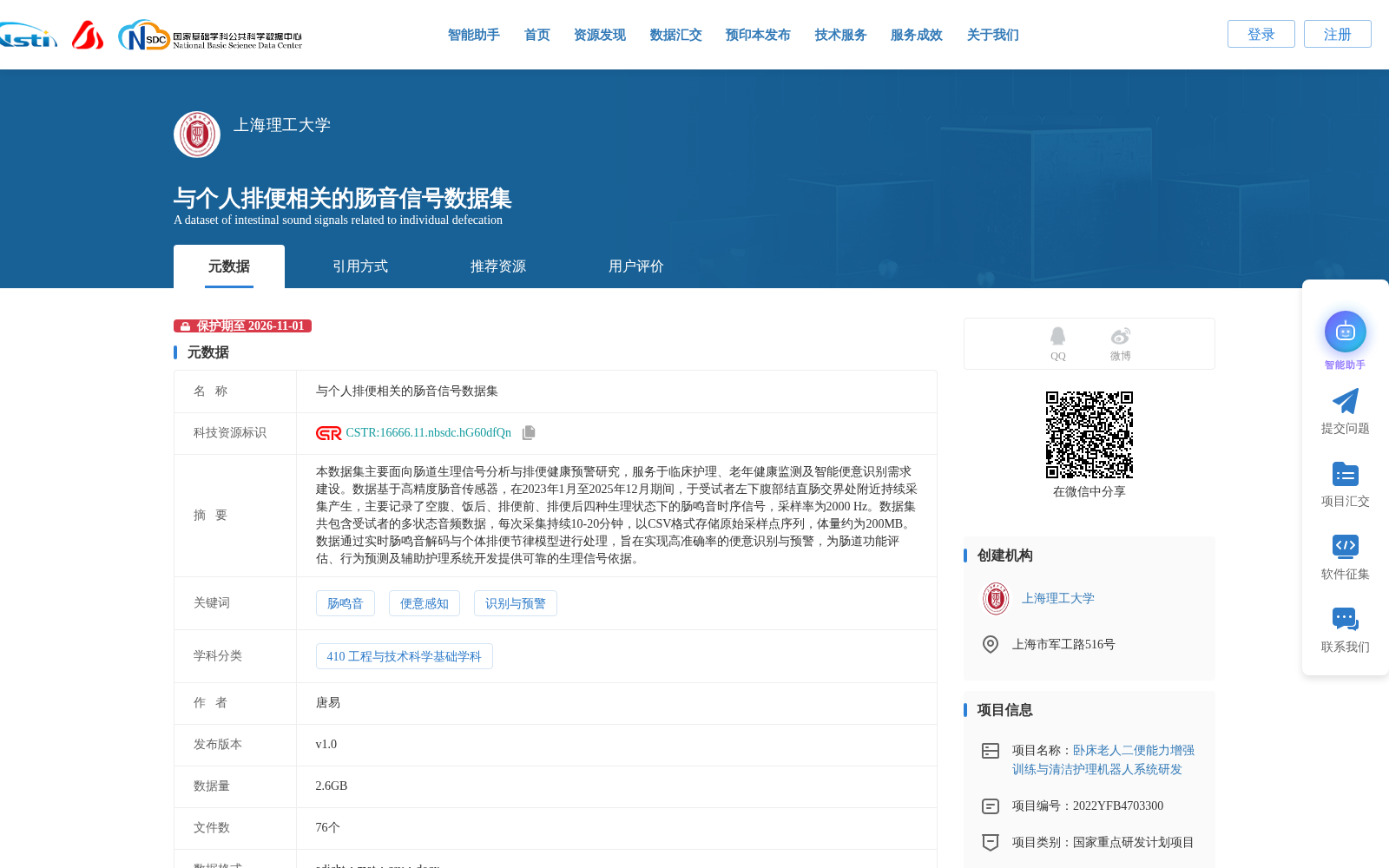Go to 首页 in navigation

[537, 35]
